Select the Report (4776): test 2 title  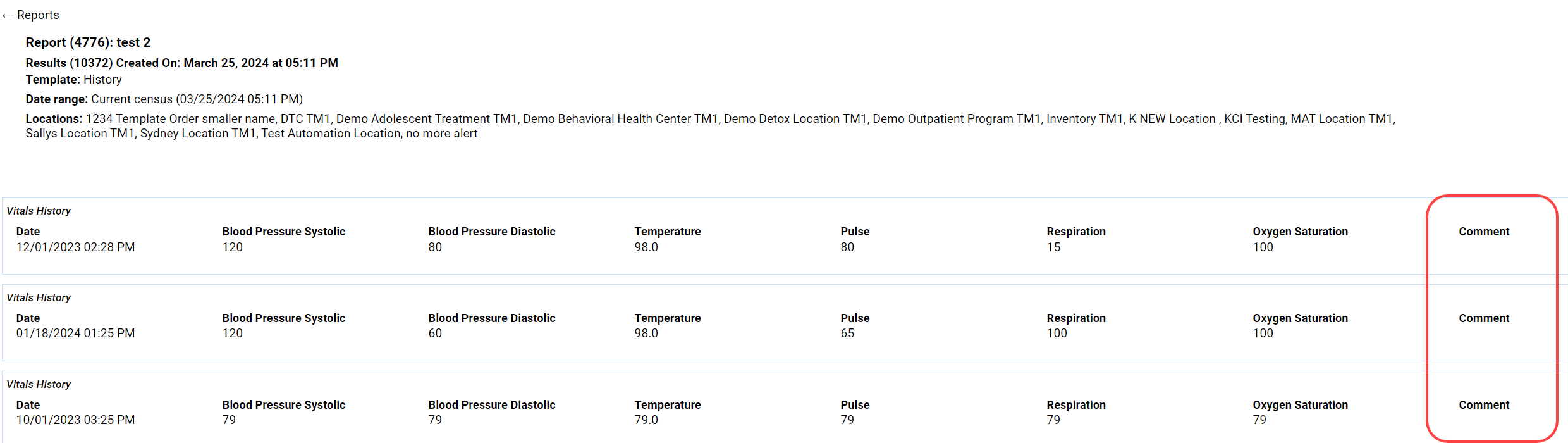click(88, 42)
